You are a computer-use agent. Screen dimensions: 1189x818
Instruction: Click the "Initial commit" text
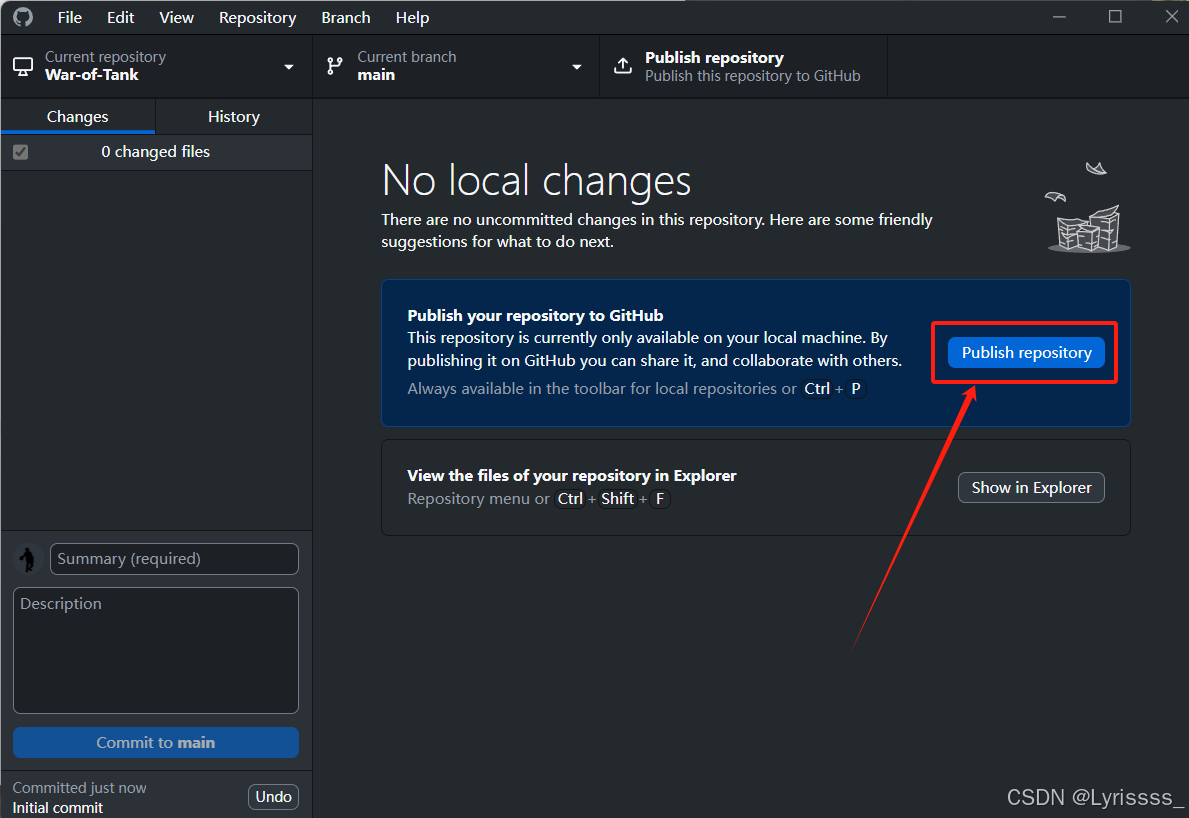click(x=58, y=807)
